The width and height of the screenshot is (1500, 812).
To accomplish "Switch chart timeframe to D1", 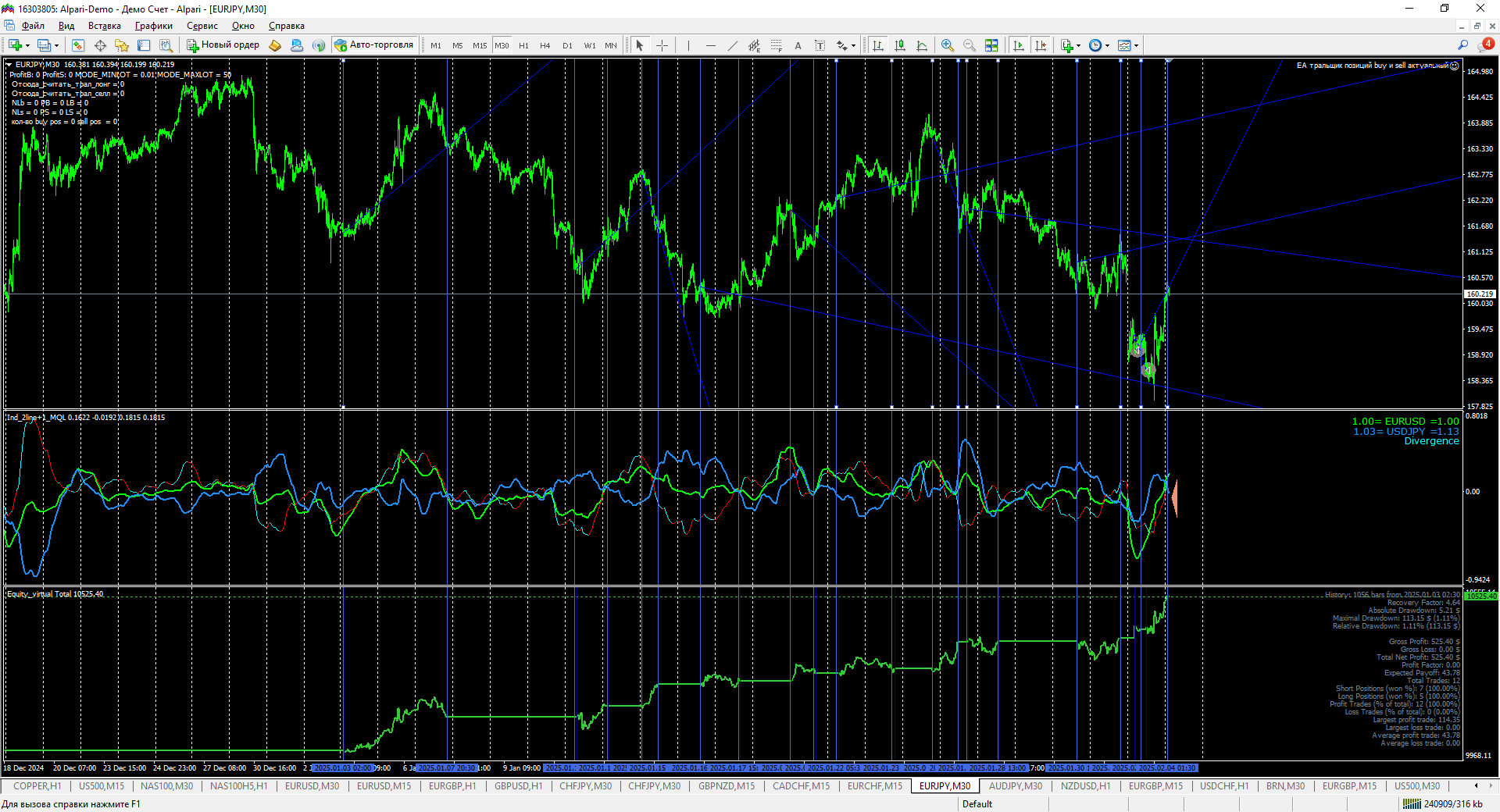I will pos(567,45).
